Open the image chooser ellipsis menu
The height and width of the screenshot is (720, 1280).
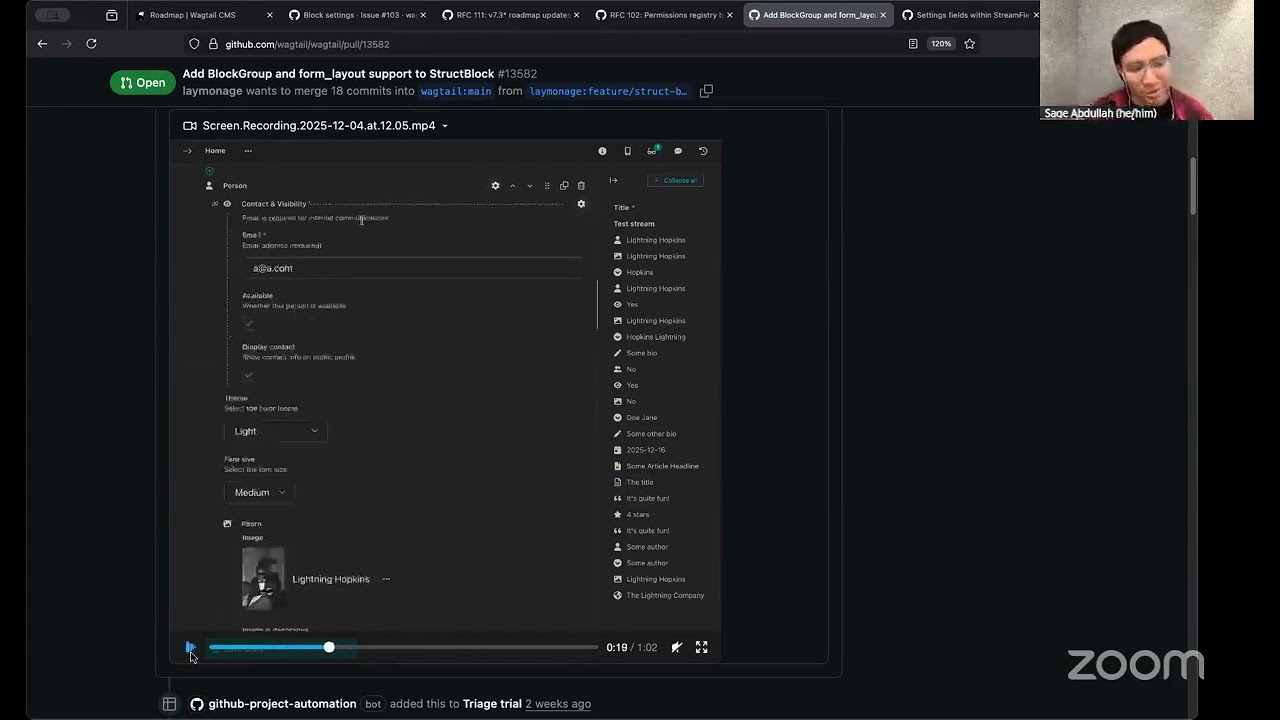pyautogui.click(x=386, y=579)
